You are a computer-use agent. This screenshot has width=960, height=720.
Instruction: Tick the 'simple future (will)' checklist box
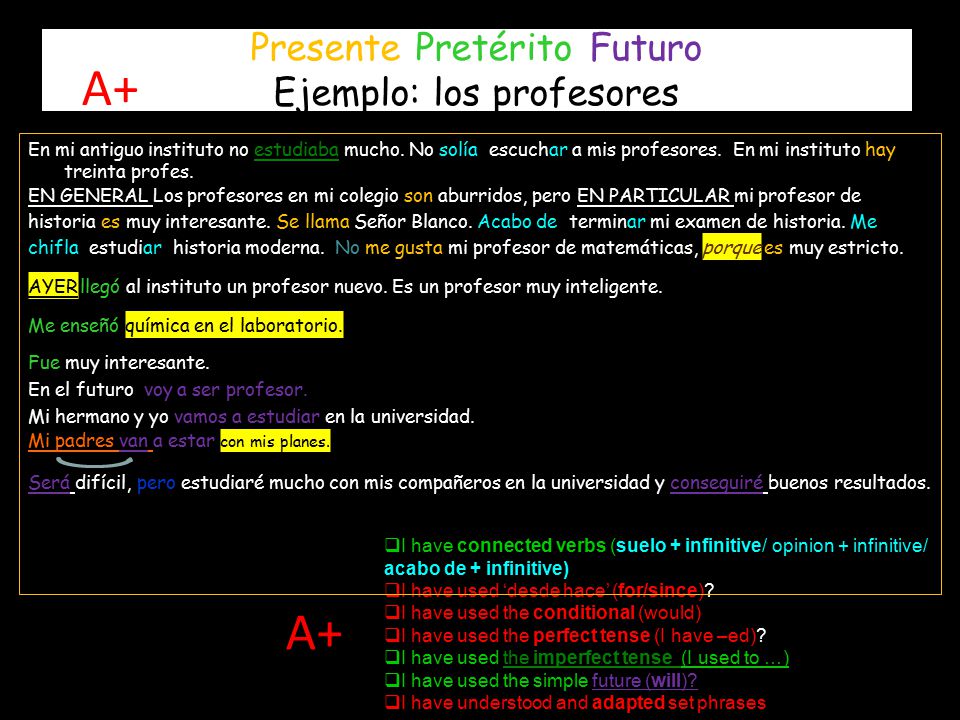click(x=391, y=680)
